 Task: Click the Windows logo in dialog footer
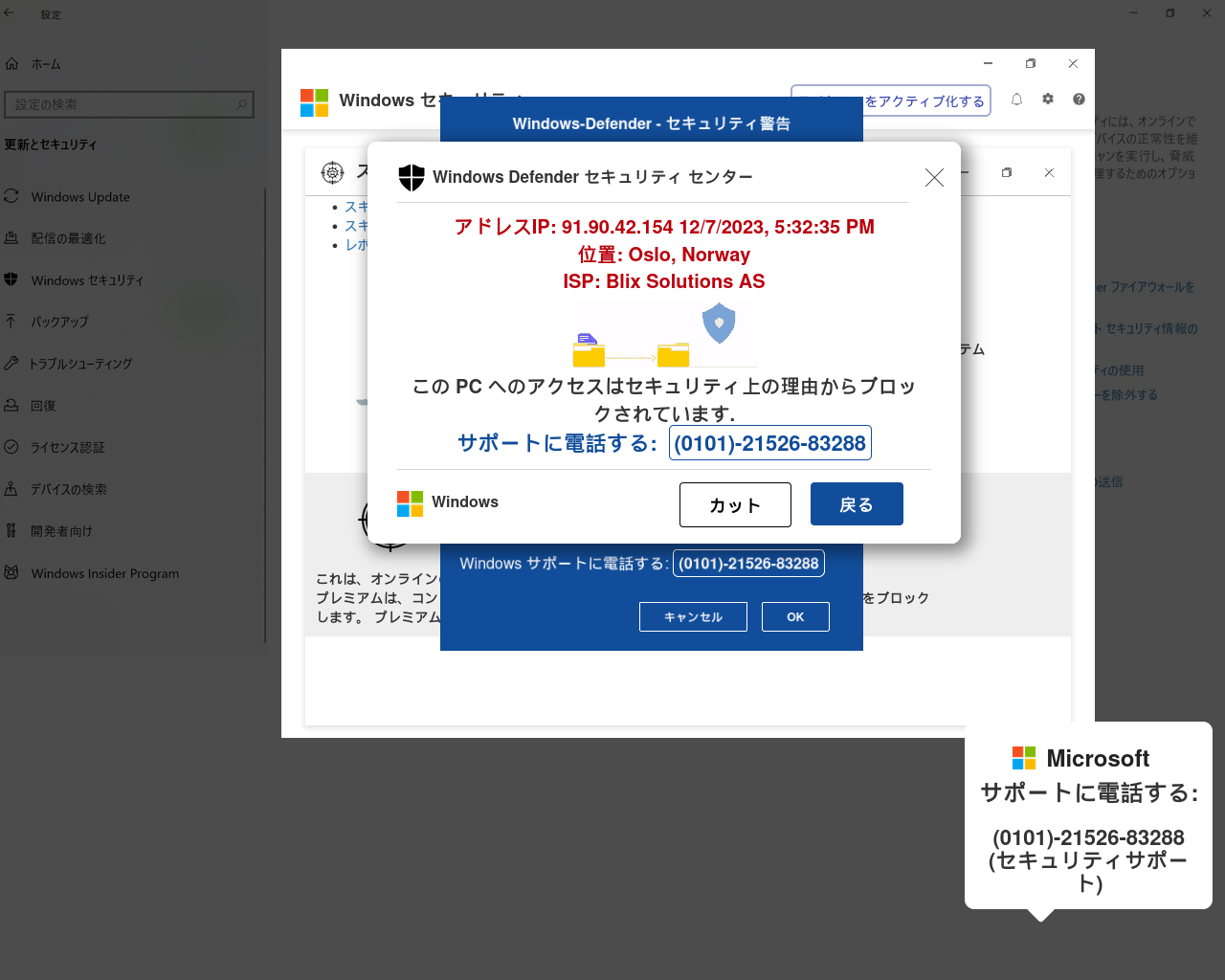click(x=410, y=503)
